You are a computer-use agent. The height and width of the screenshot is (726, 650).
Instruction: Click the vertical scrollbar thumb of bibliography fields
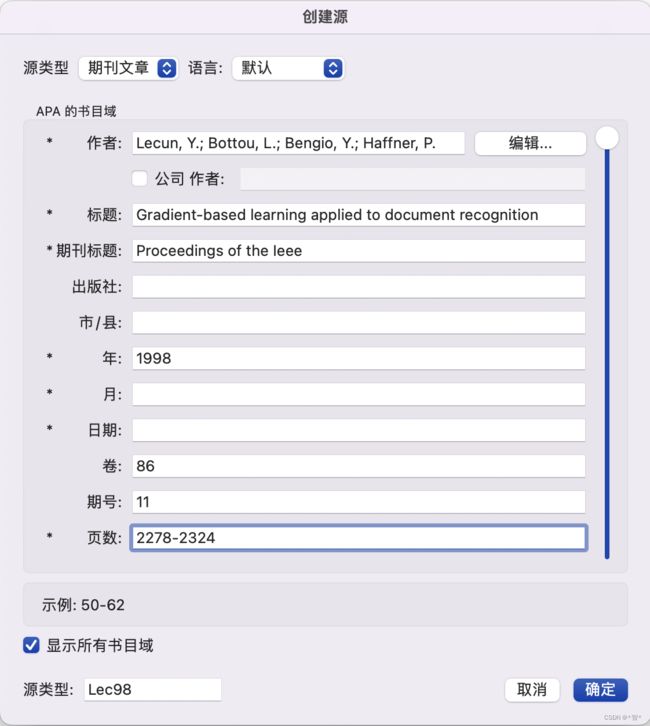point(607,138)
